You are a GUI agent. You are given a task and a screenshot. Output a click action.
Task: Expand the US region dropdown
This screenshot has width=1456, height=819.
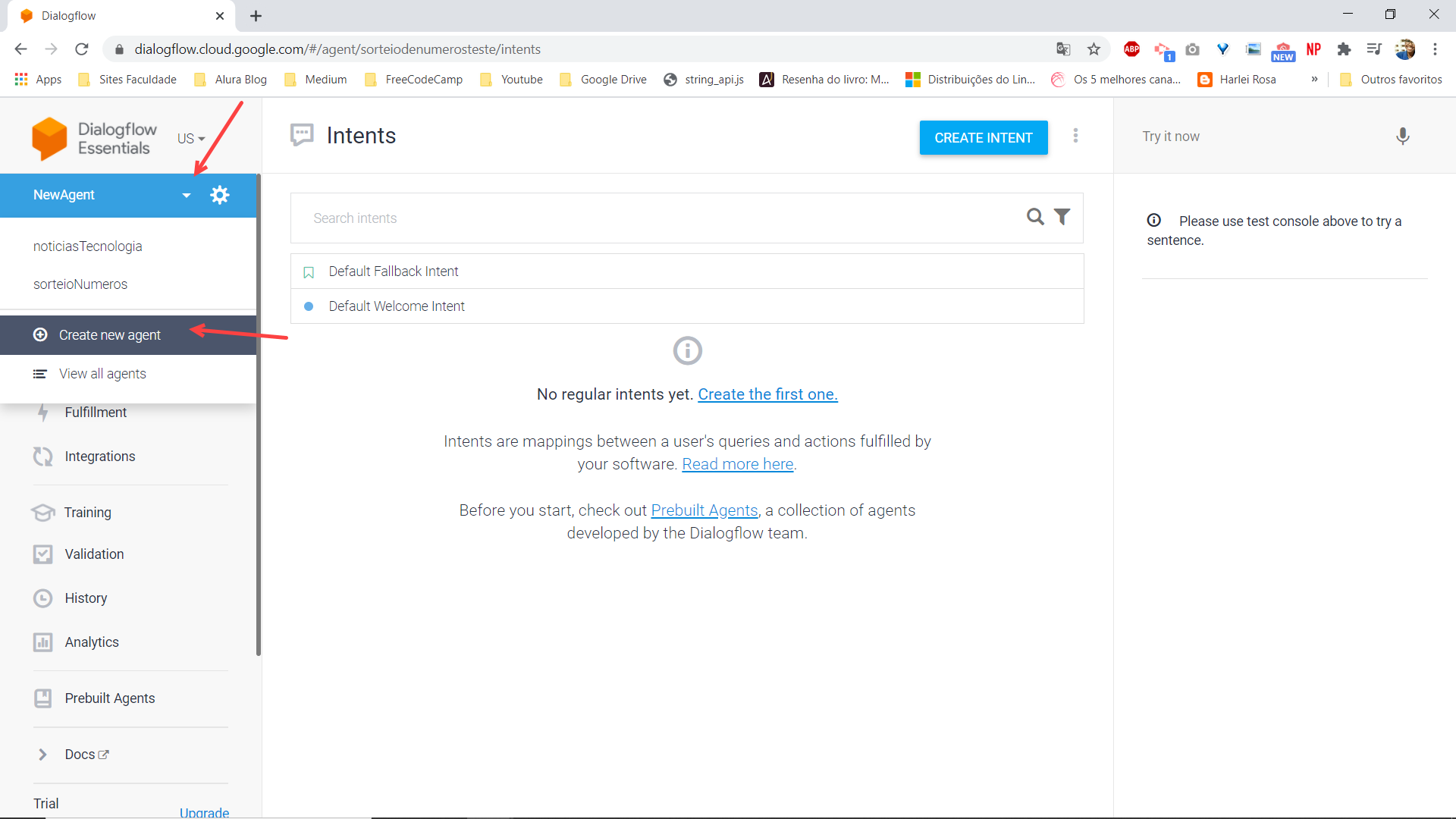(191, 139)
